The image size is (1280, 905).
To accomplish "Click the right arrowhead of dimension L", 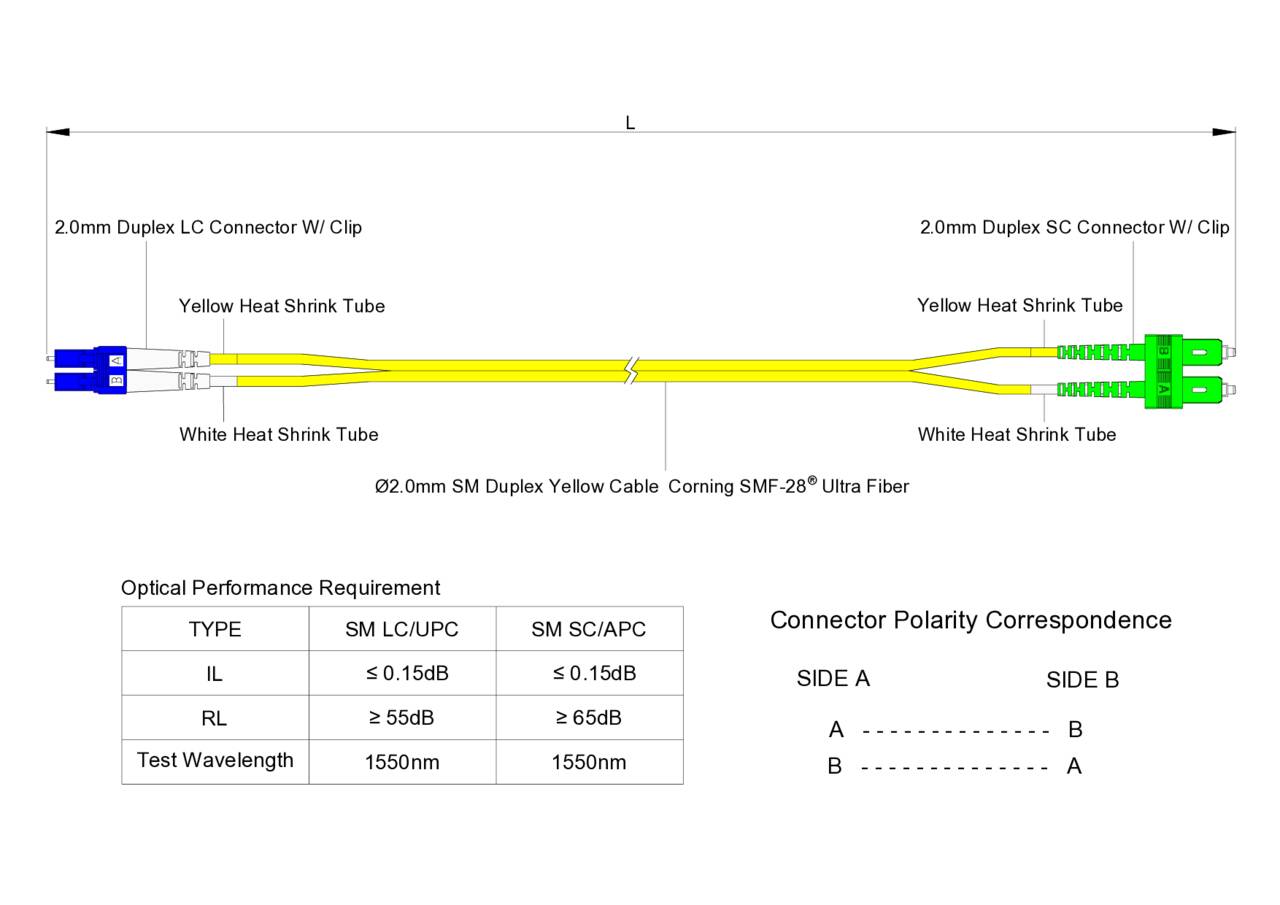I will click(x=1224, y=132).
